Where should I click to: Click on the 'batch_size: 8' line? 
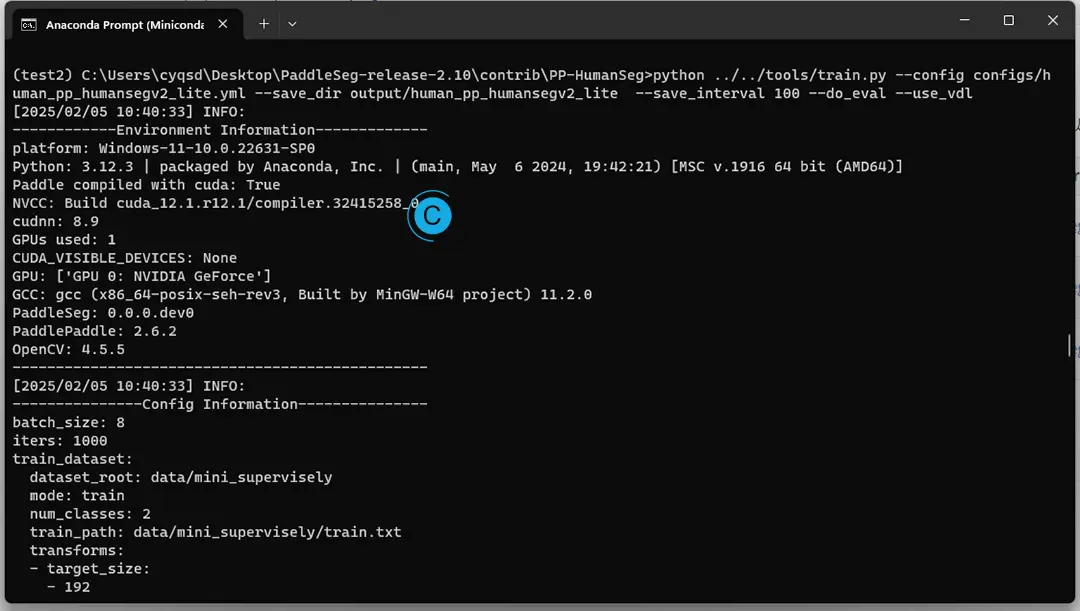pyautogui.click(x=68, y=423)
